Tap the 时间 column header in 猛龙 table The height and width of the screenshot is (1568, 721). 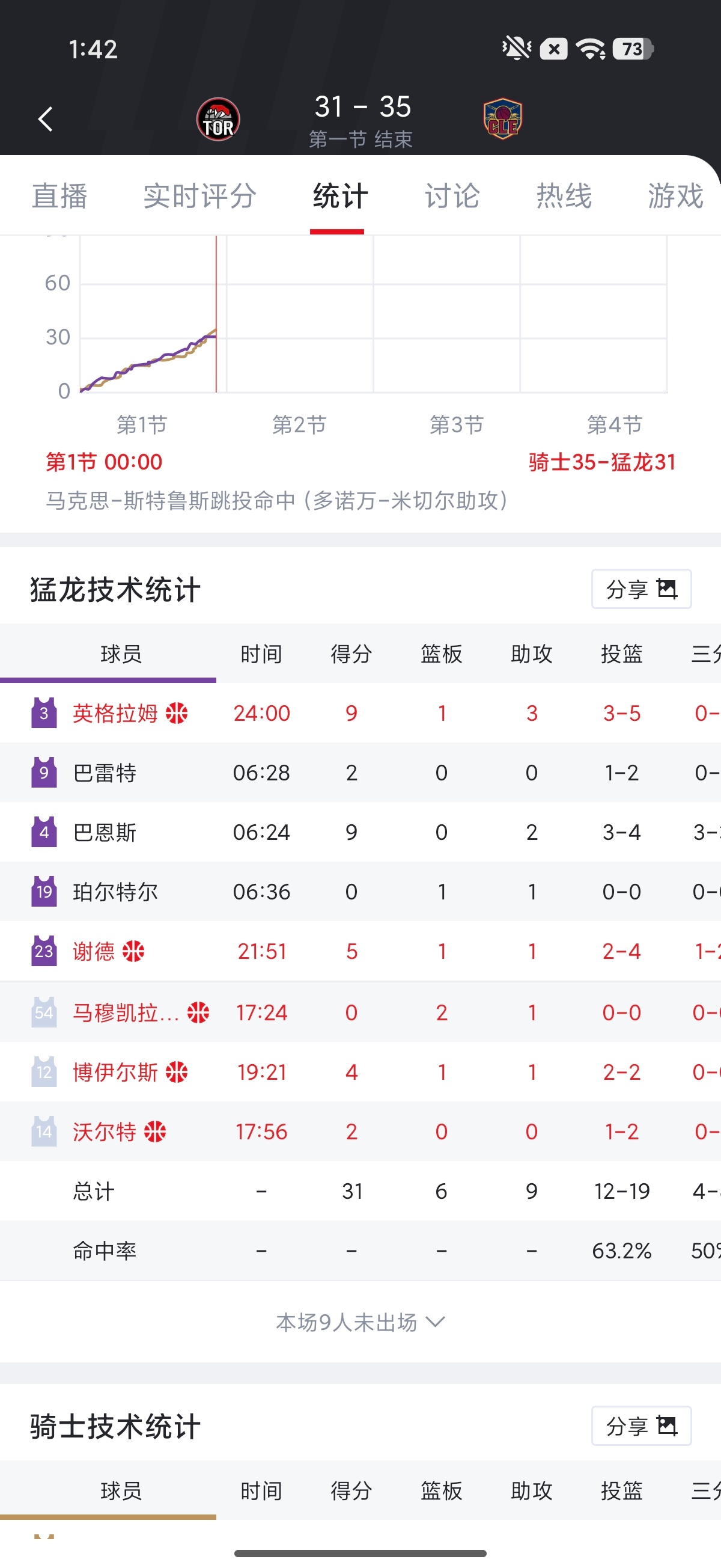tap(261, 654)
